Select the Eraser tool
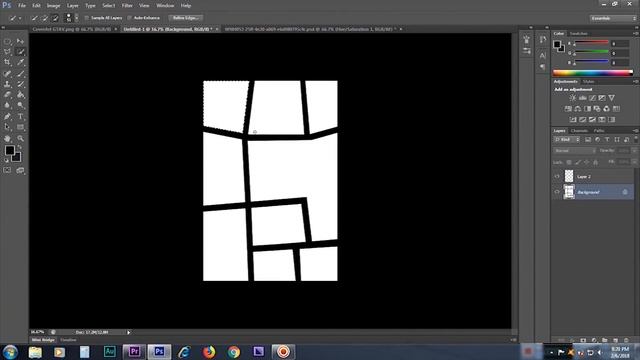 7,95
